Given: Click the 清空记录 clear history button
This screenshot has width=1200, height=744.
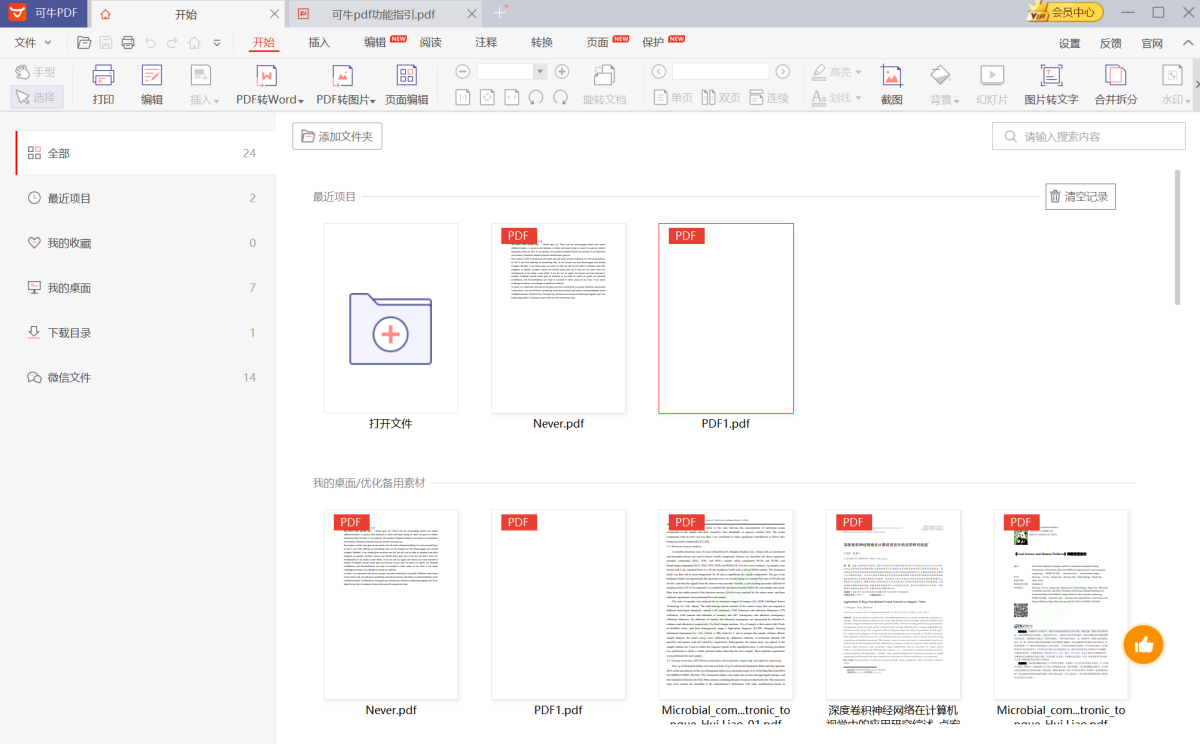Looking at the screenshot, I should [1081, 196].
